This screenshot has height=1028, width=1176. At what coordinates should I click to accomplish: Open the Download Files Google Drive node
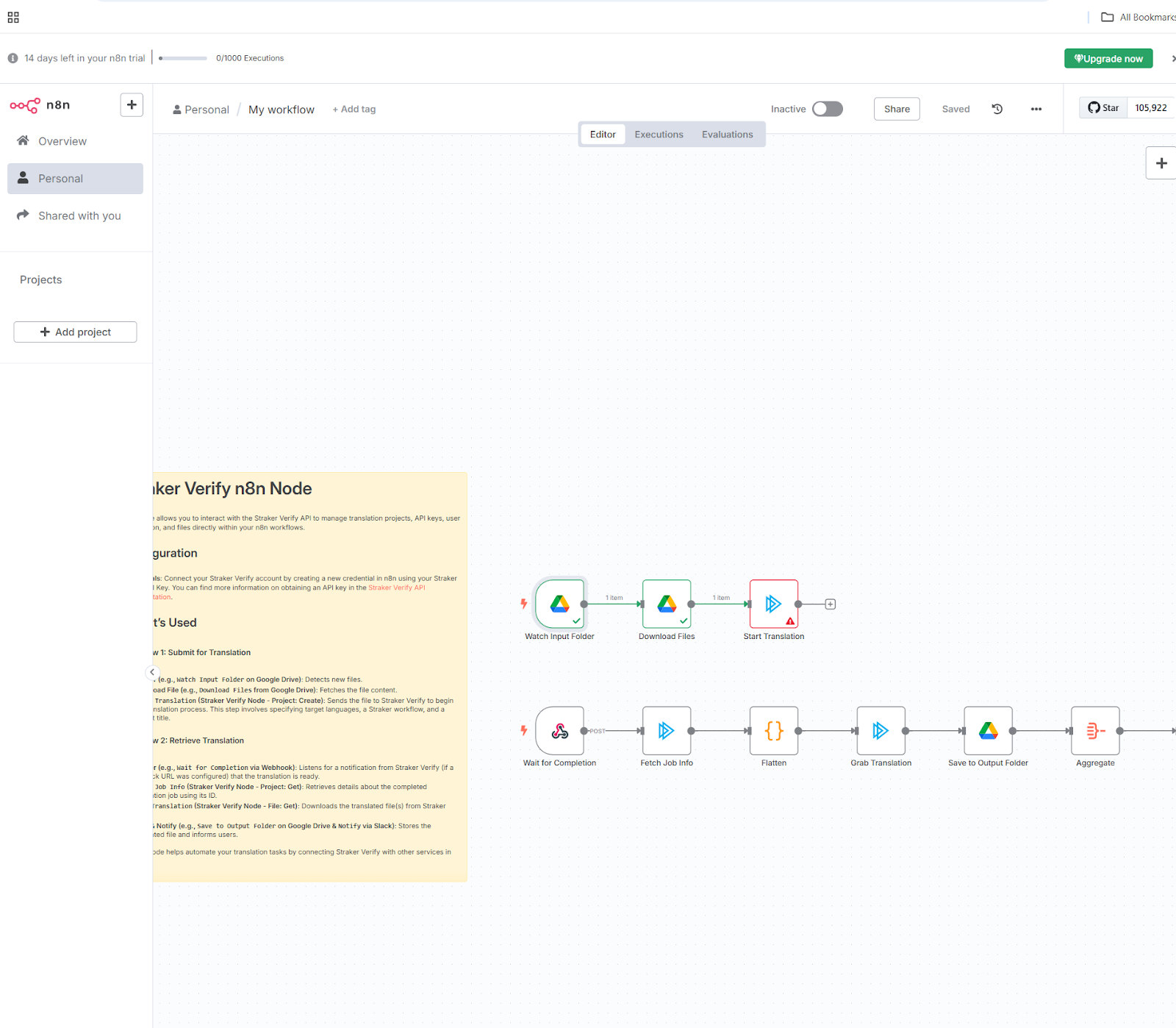coord(667,604)
